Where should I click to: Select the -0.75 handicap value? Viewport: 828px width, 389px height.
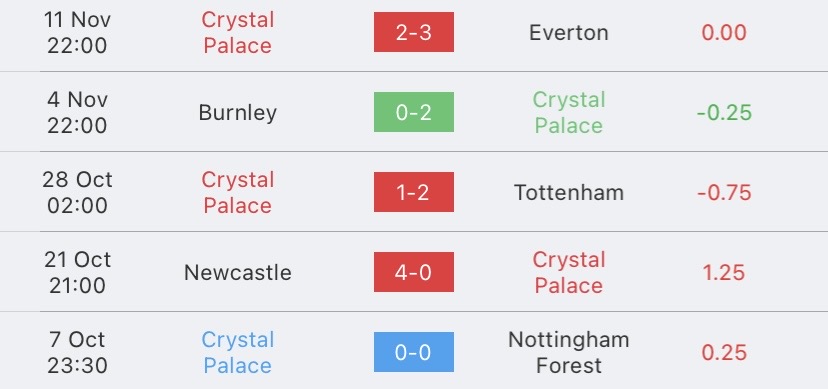pos(724,193)
